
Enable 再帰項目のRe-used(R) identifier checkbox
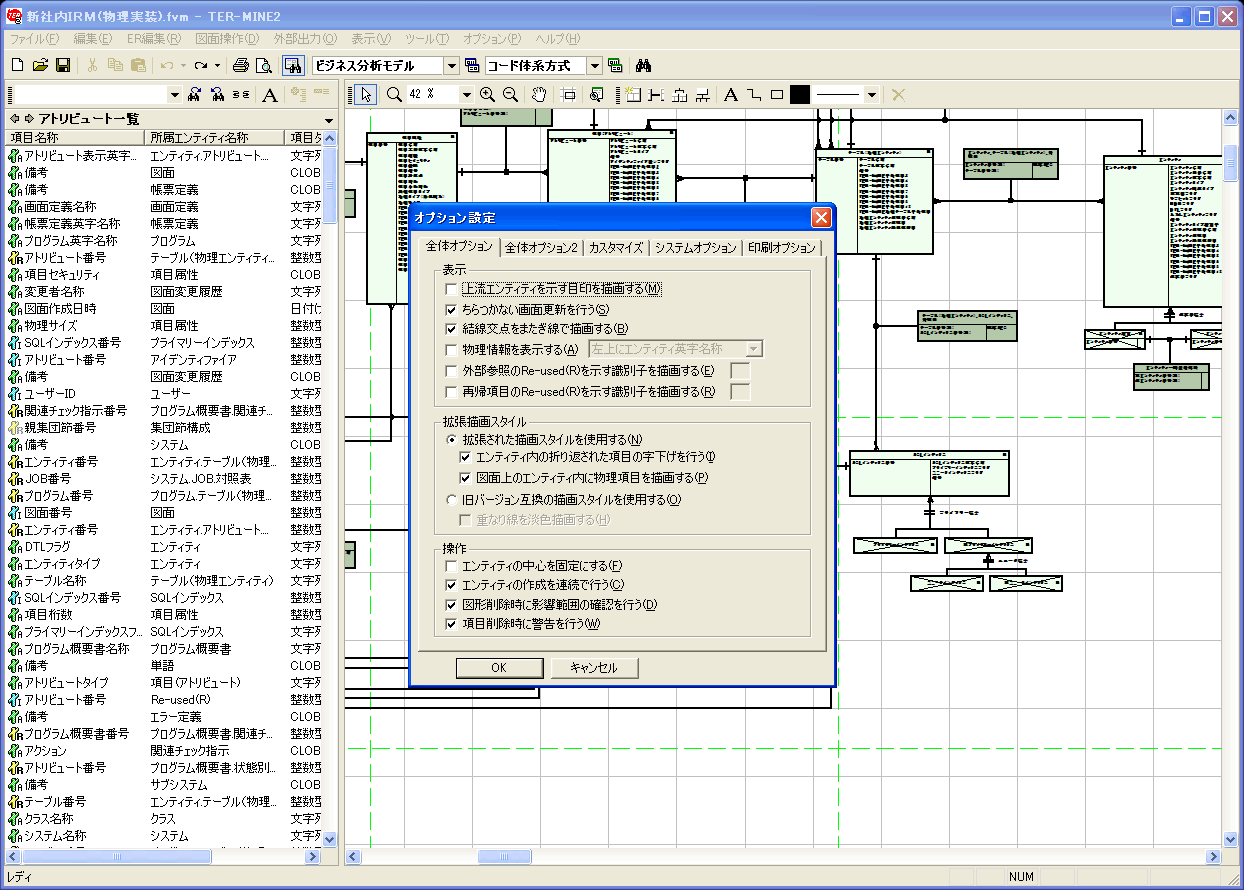[452, 391]
